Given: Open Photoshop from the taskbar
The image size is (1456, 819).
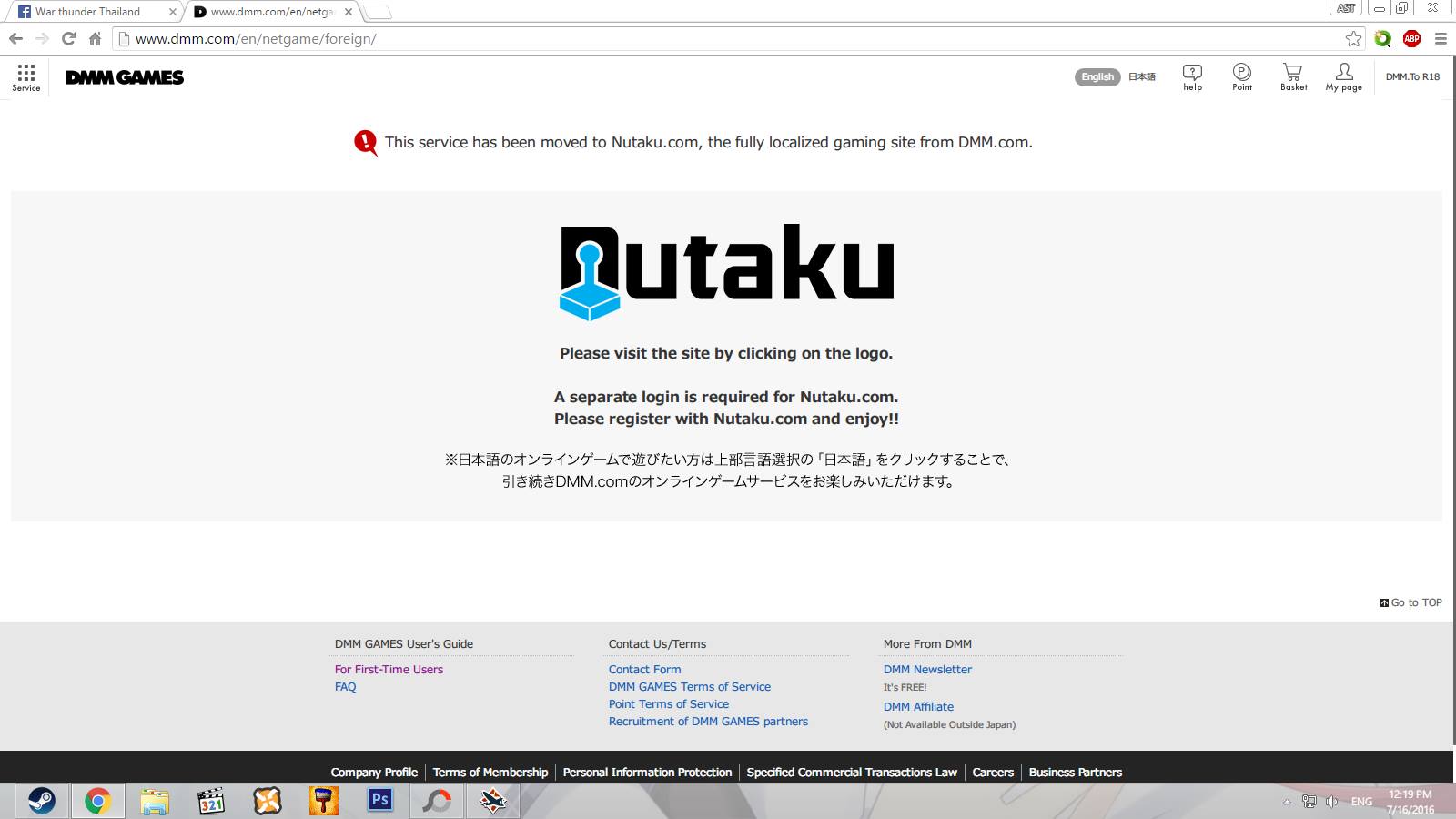Looking at the screenshot, I should click(380, 801).
